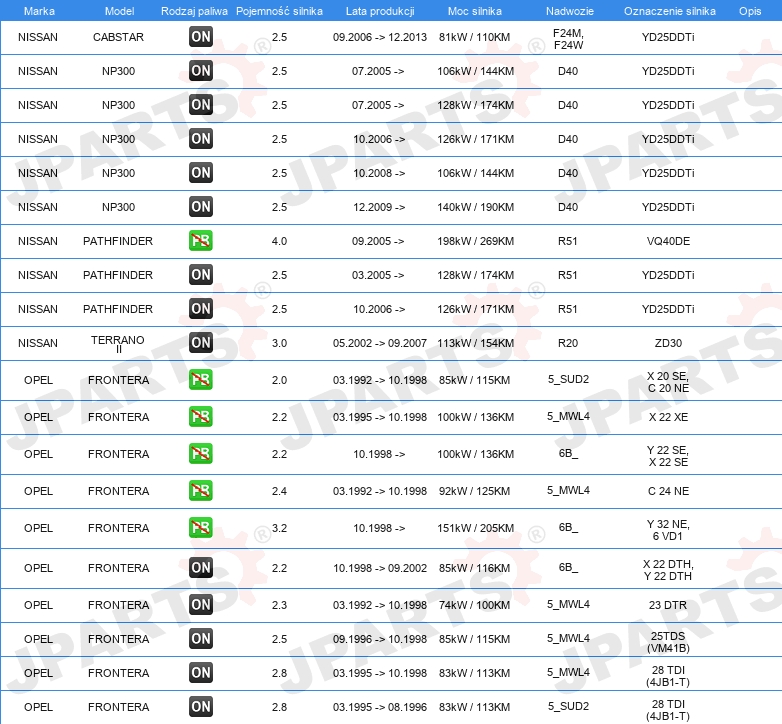
Task: Click ON icon for PATHFINDER dated 03.2005
Action: point(201,274)
